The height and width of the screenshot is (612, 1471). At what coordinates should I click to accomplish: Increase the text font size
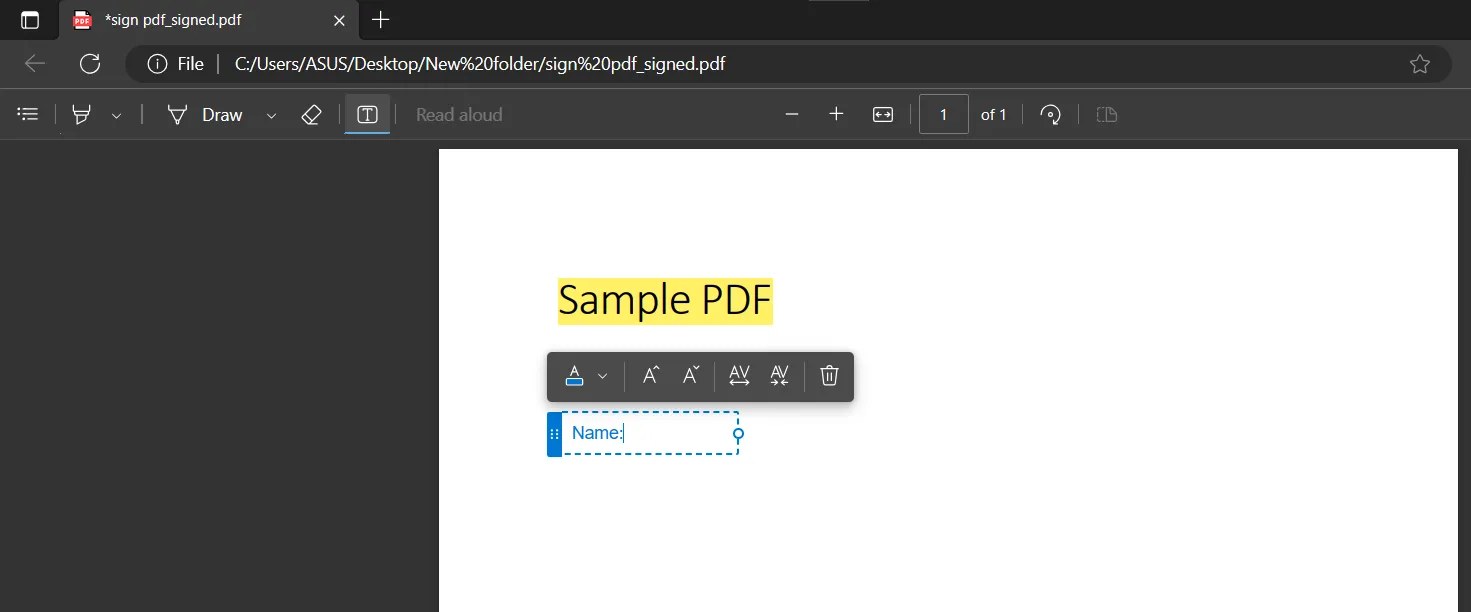pyautogui.click(x=651, y=376)
